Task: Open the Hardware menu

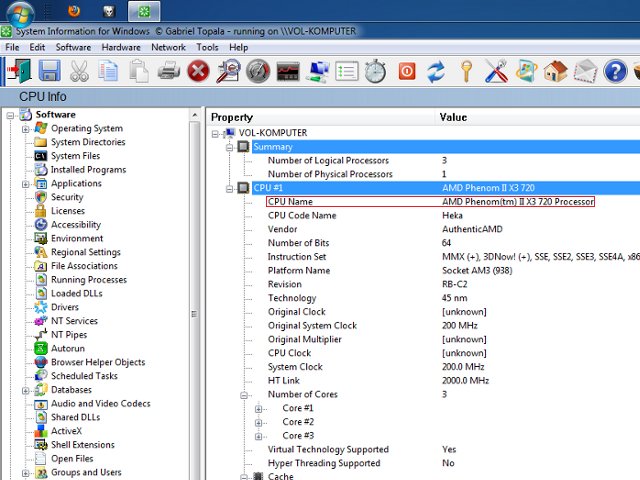Action: [120, 47]
